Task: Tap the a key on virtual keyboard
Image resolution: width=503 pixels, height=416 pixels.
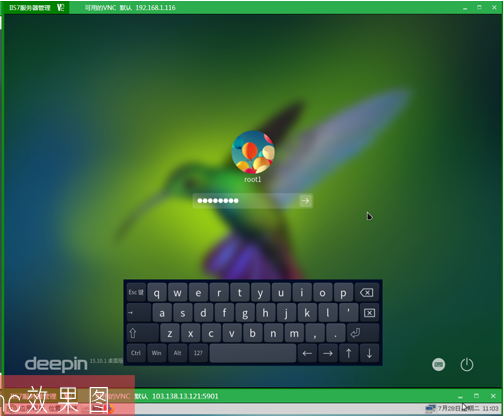Action: click(x=162, y=313)
